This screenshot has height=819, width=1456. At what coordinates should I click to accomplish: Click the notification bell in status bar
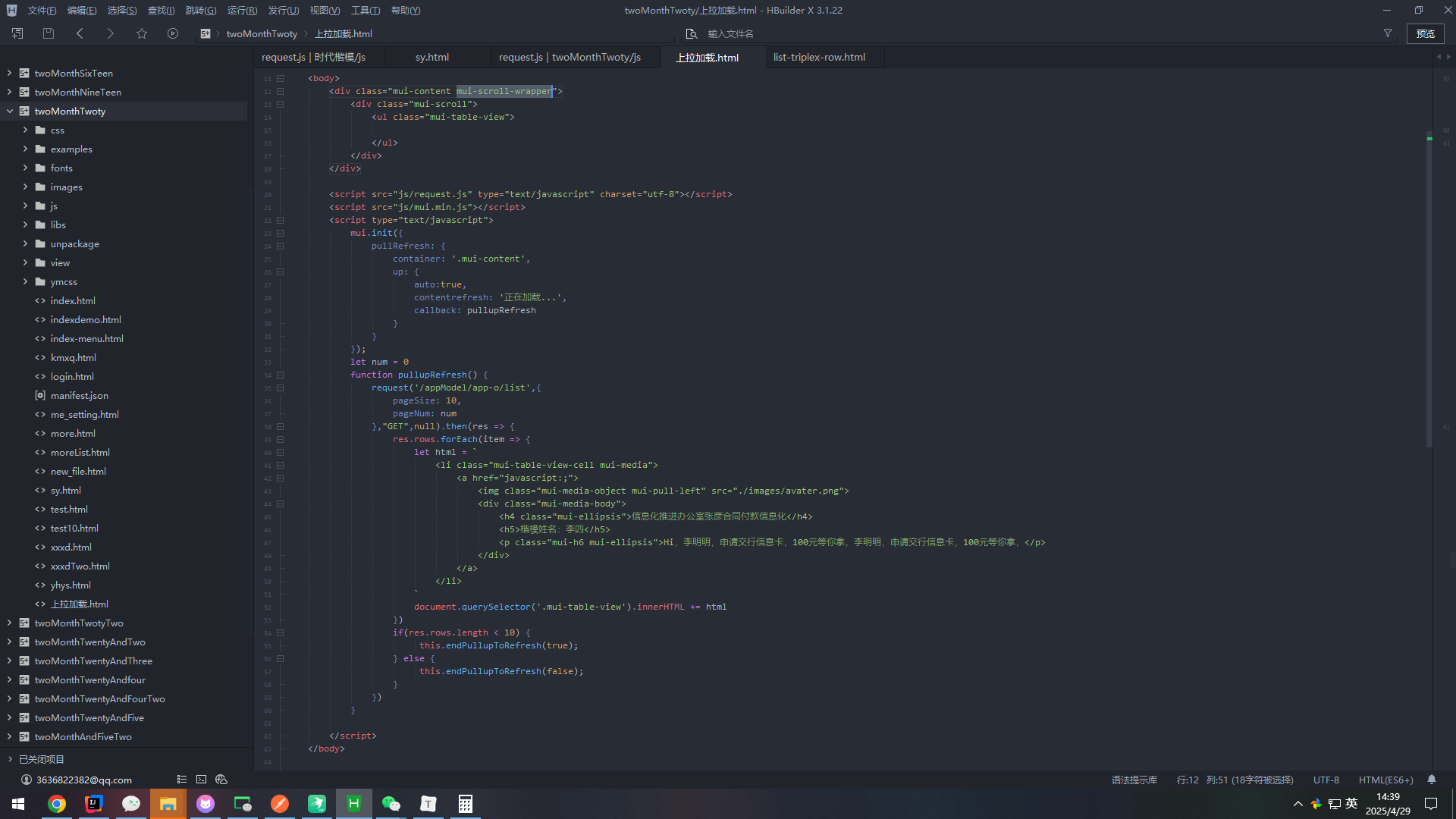[x=1432, y=780]
